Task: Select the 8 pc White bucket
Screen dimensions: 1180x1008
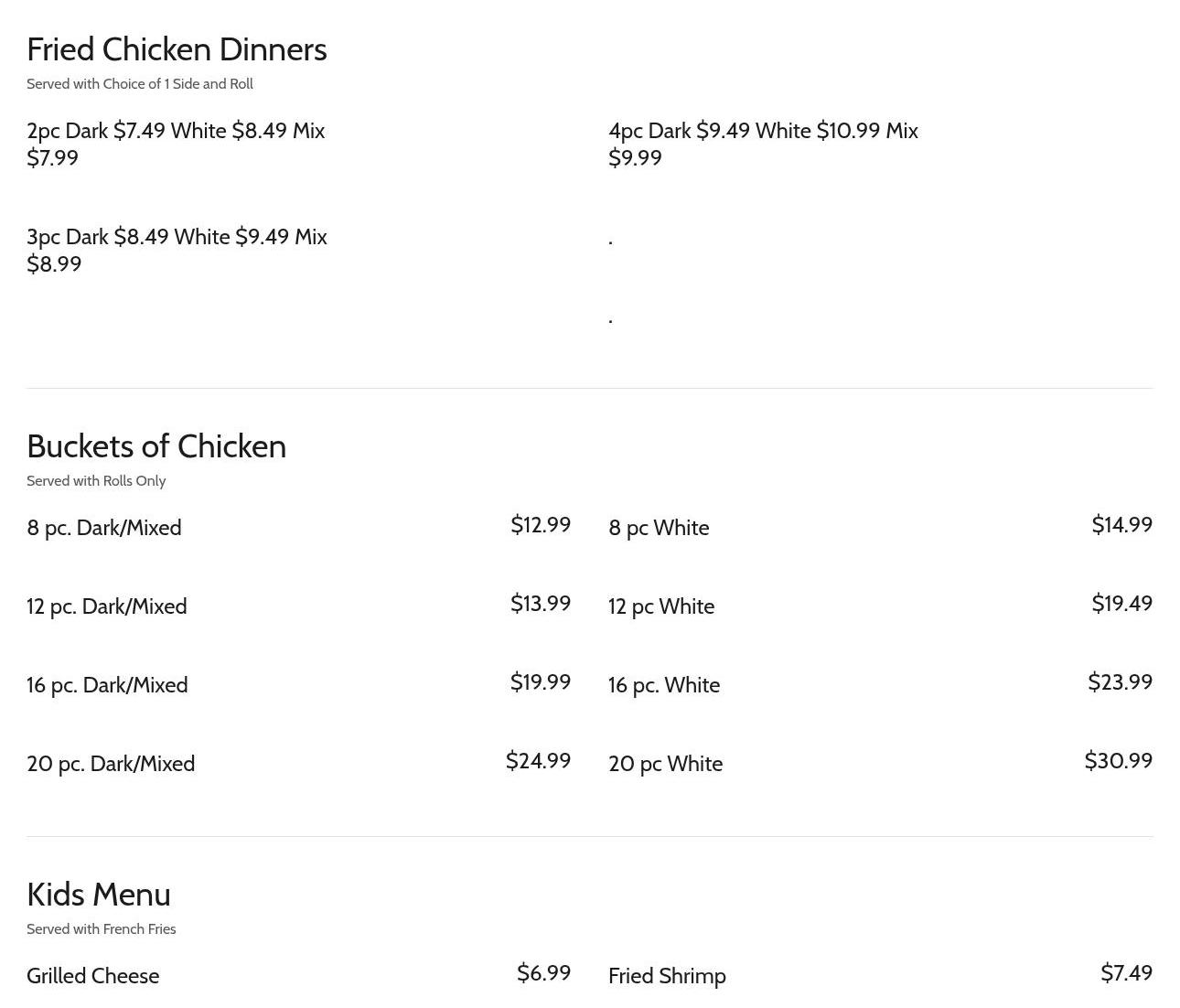Action: (659, 528)
